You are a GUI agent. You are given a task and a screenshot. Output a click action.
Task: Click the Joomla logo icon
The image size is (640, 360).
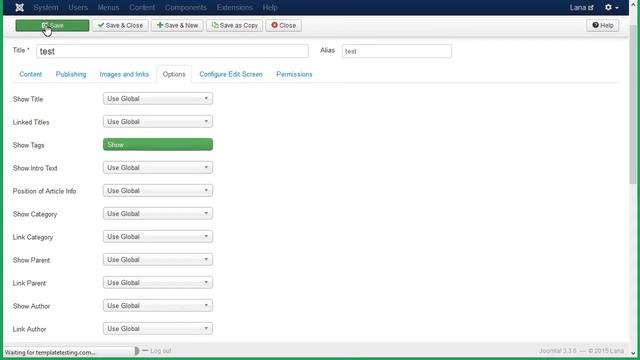pos(19,7)
